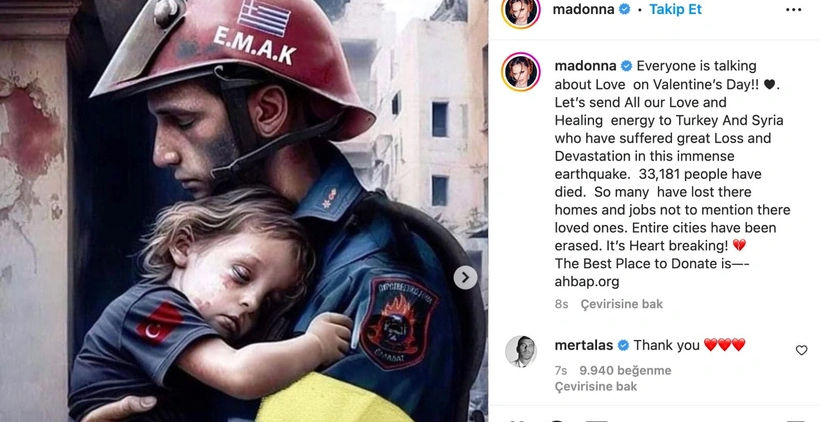The height and width of the screenshot is (422, 820).
Task: Open madonna's avatar beside the caption
Action: pos(521,72)
